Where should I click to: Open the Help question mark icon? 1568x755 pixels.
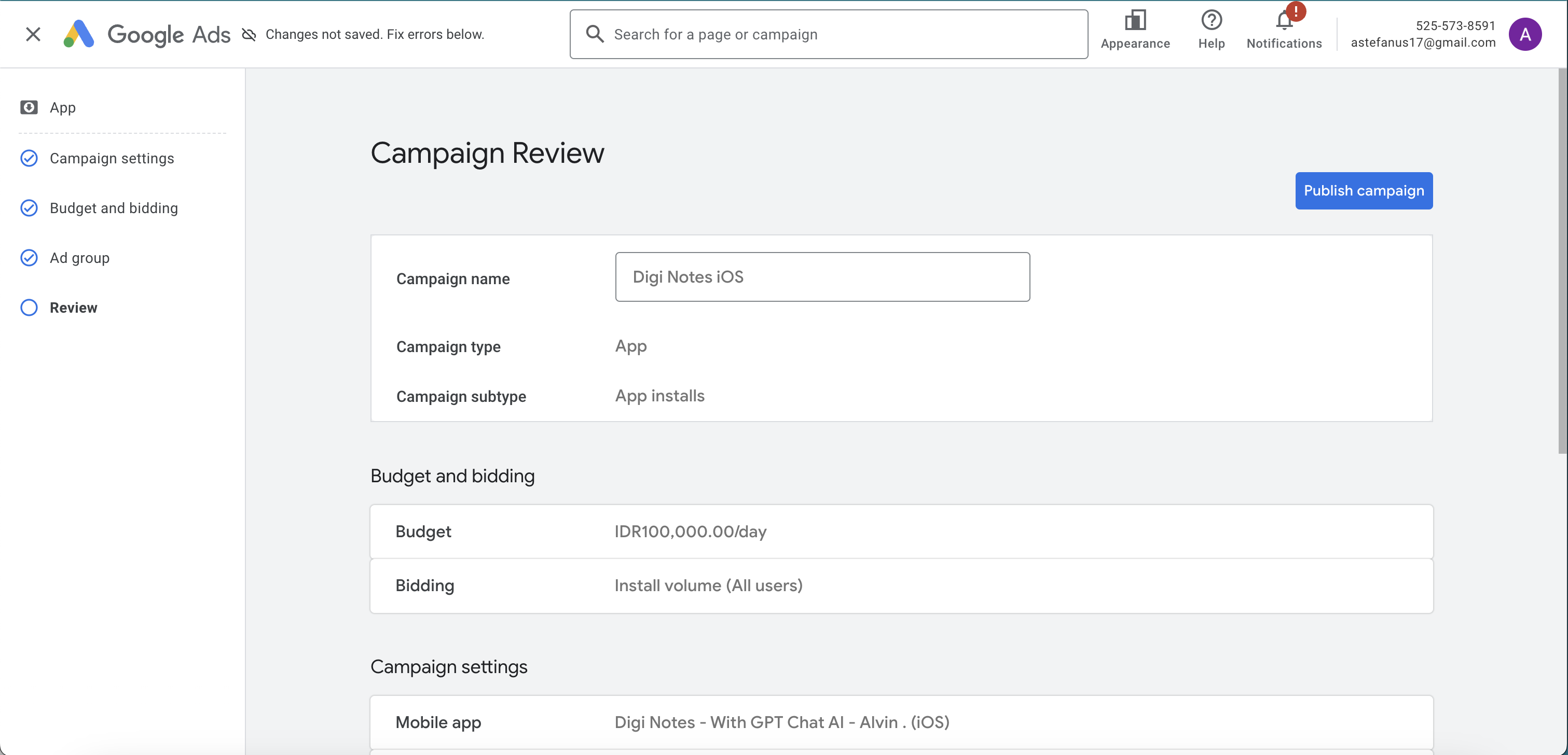tap(1211, 21)
